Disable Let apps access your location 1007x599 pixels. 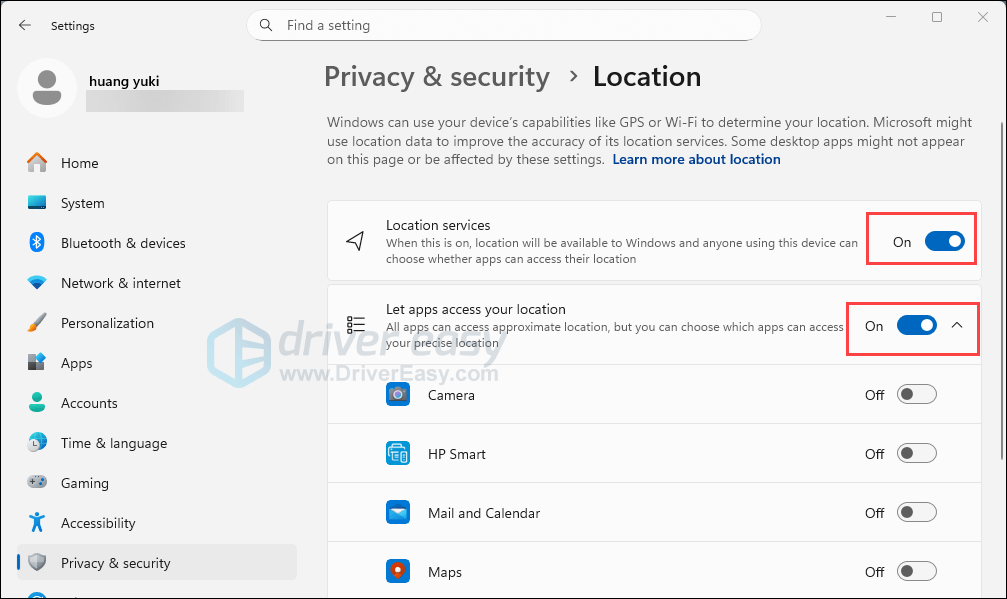916,326
